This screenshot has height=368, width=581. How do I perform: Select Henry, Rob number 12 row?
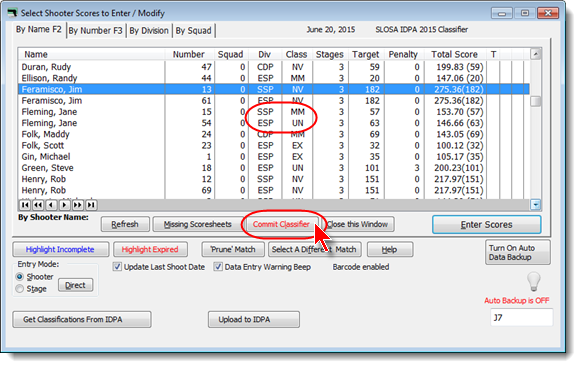tap(274, 179)
